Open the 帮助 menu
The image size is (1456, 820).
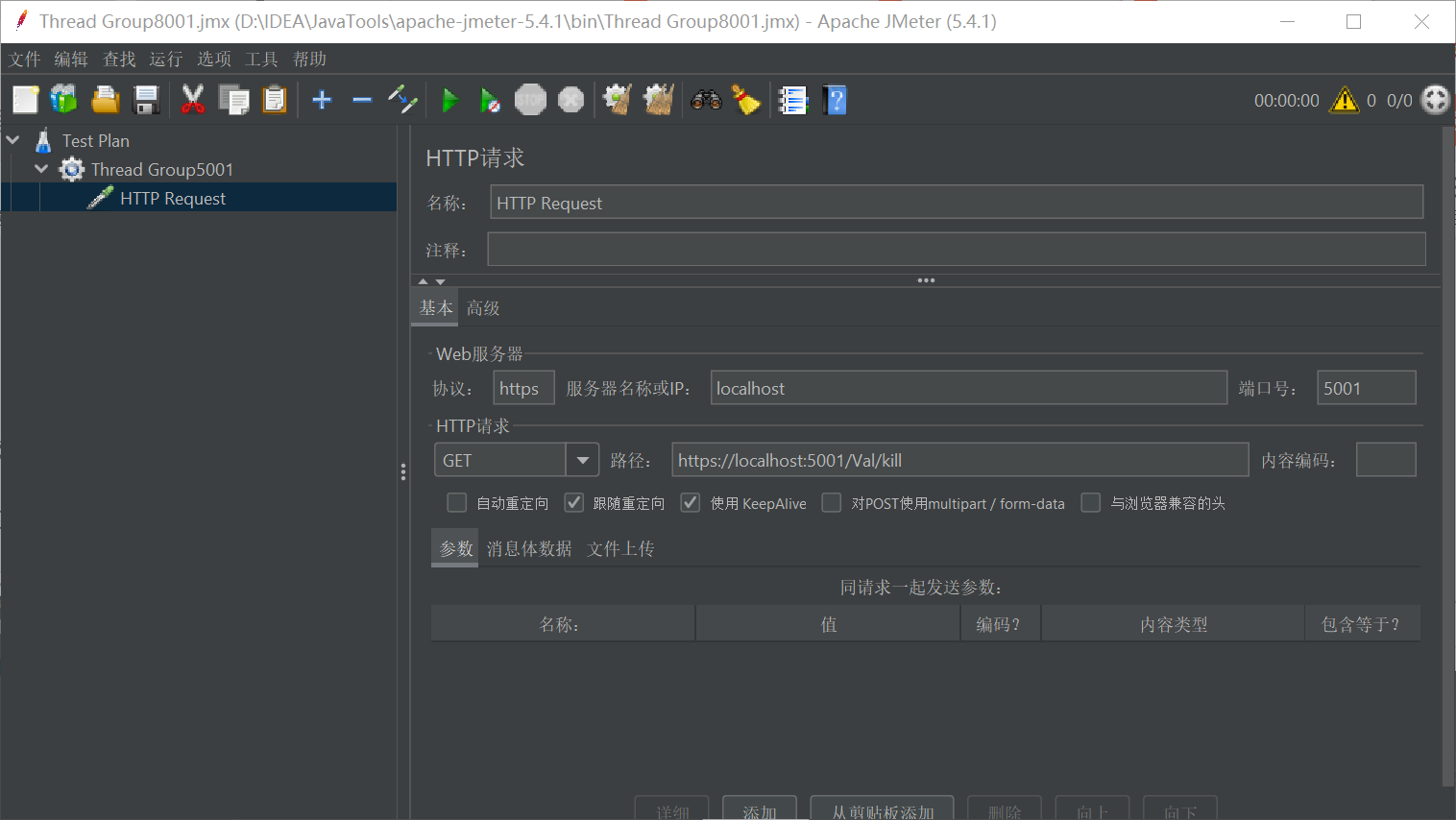pos(309,60)
